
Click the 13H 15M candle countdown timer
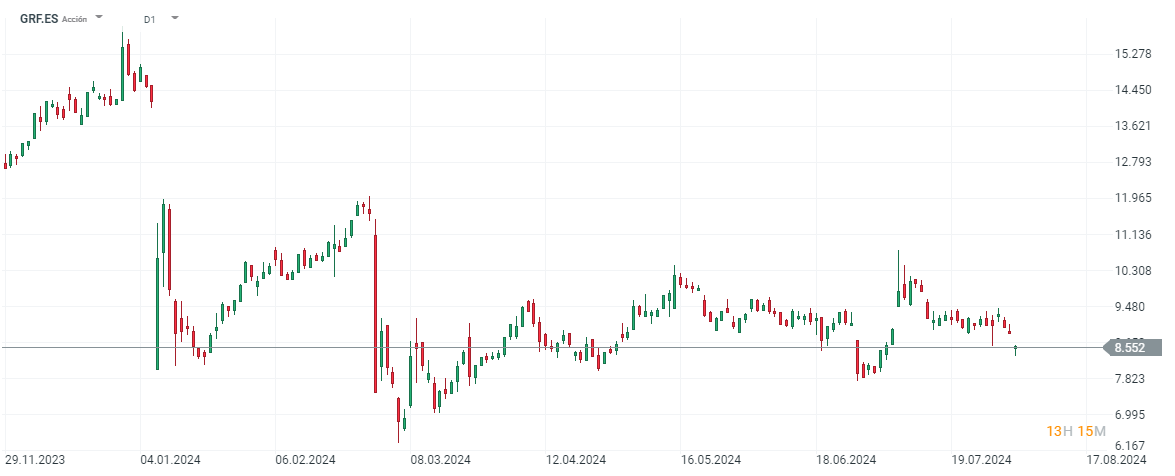[x=1075, y=431]
